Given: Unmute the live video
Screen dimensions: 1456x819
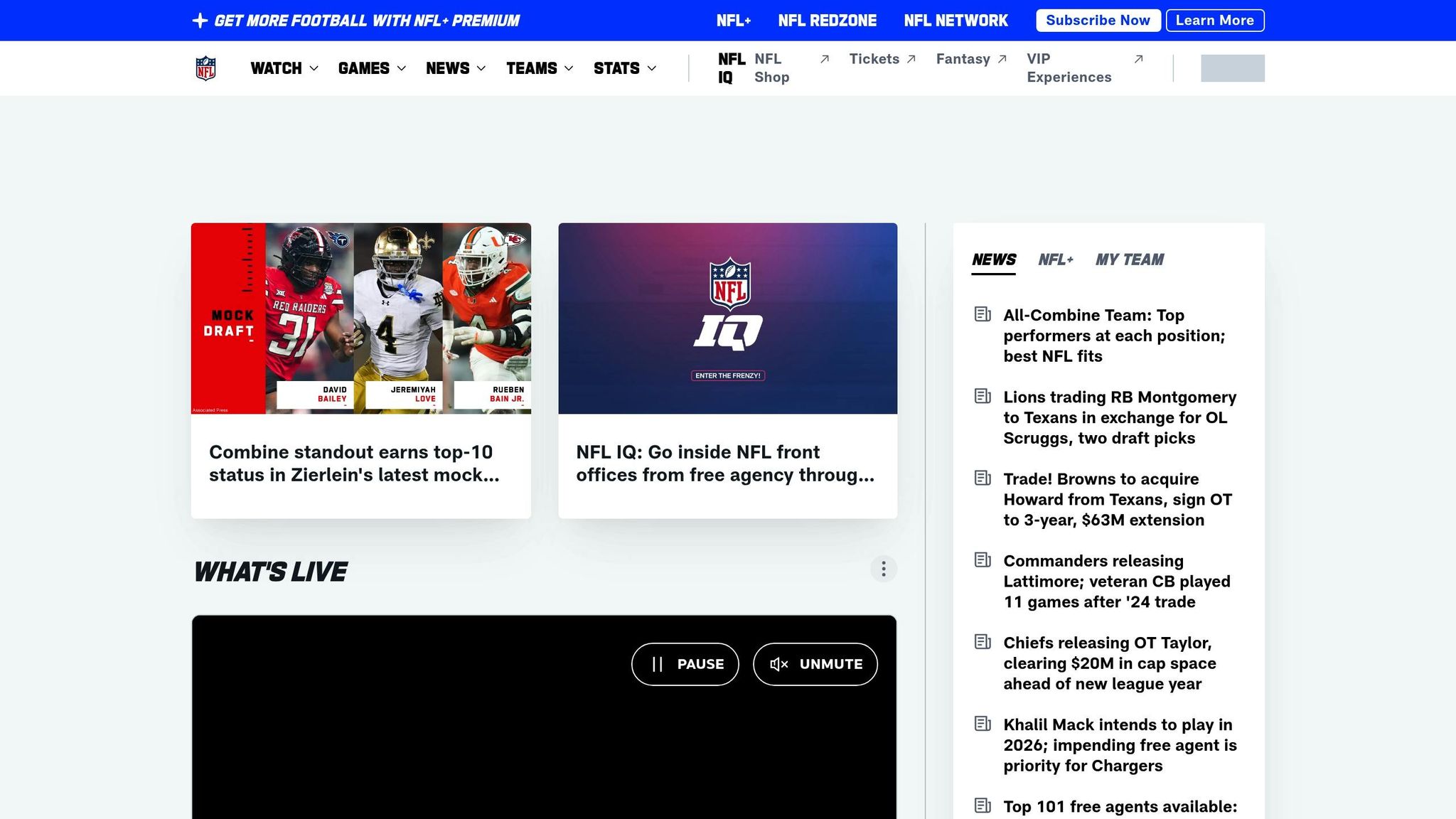Looking at the screenshot, I should (x=815, y=663).
